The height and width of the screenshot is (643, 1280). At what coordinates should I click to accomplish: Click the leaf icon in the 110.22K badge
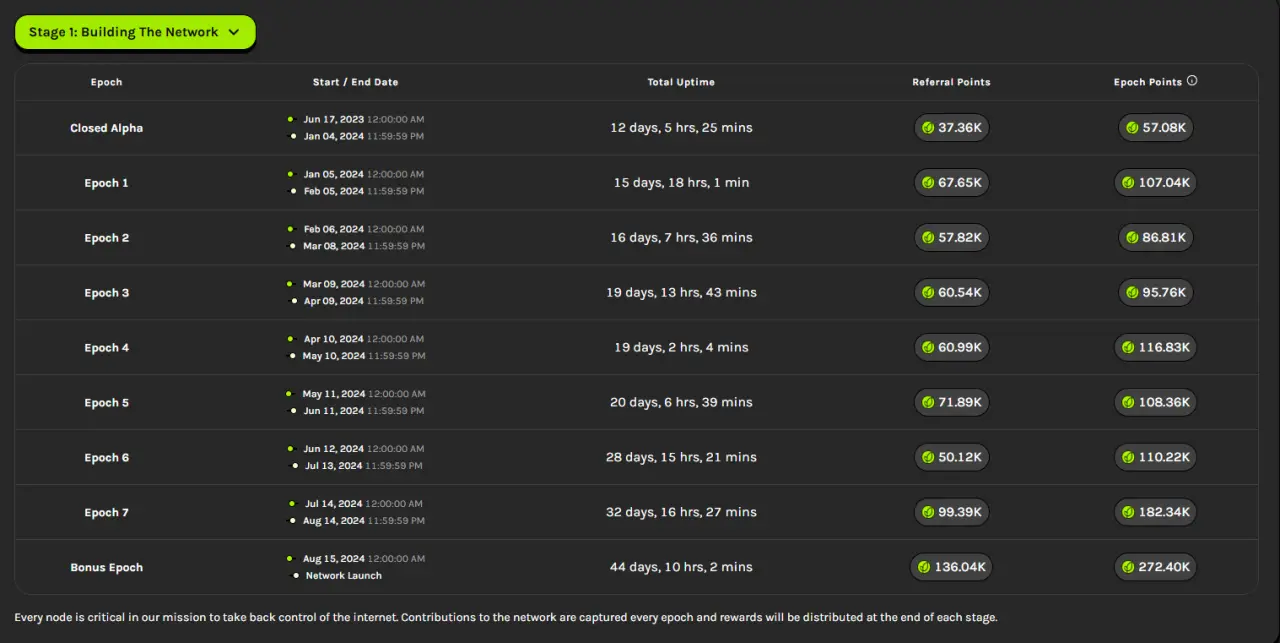tap(1128, 458)
